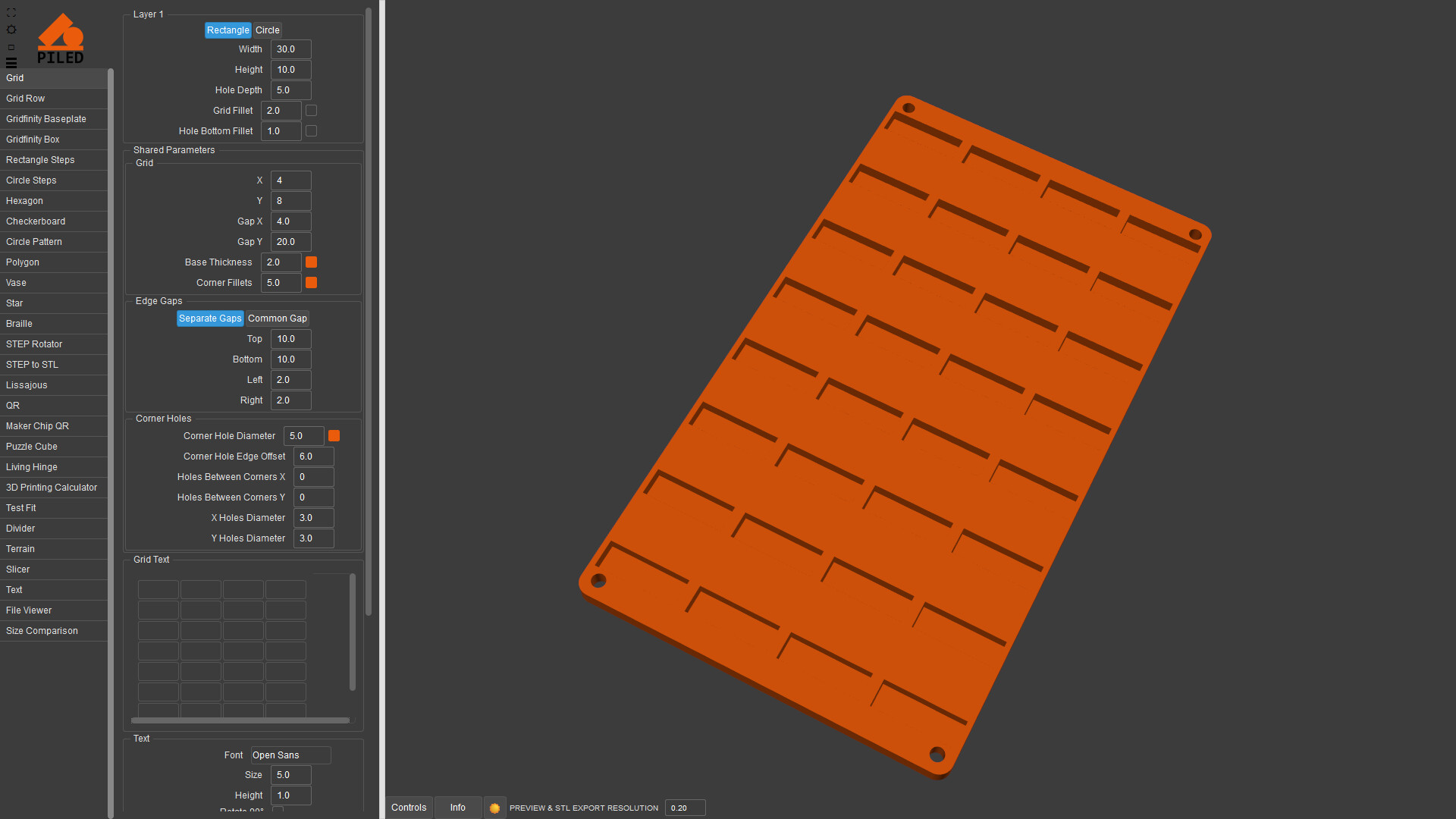Open the Font dropdown showing Open Sans
Image resolution: width=1456 pixels, height=819 pixels.
click(x=290, y=755)
